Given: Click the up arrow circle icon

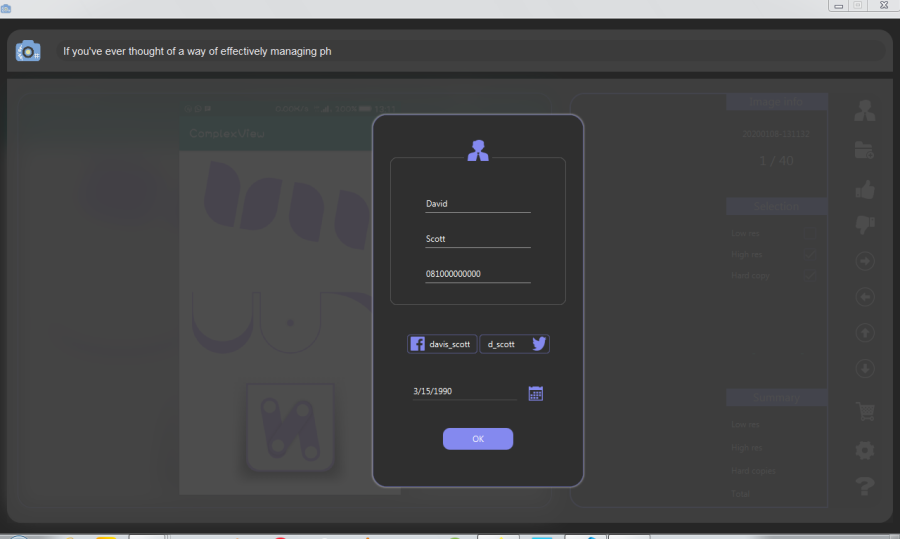Looking at the screenshot, I should (865, 333).
